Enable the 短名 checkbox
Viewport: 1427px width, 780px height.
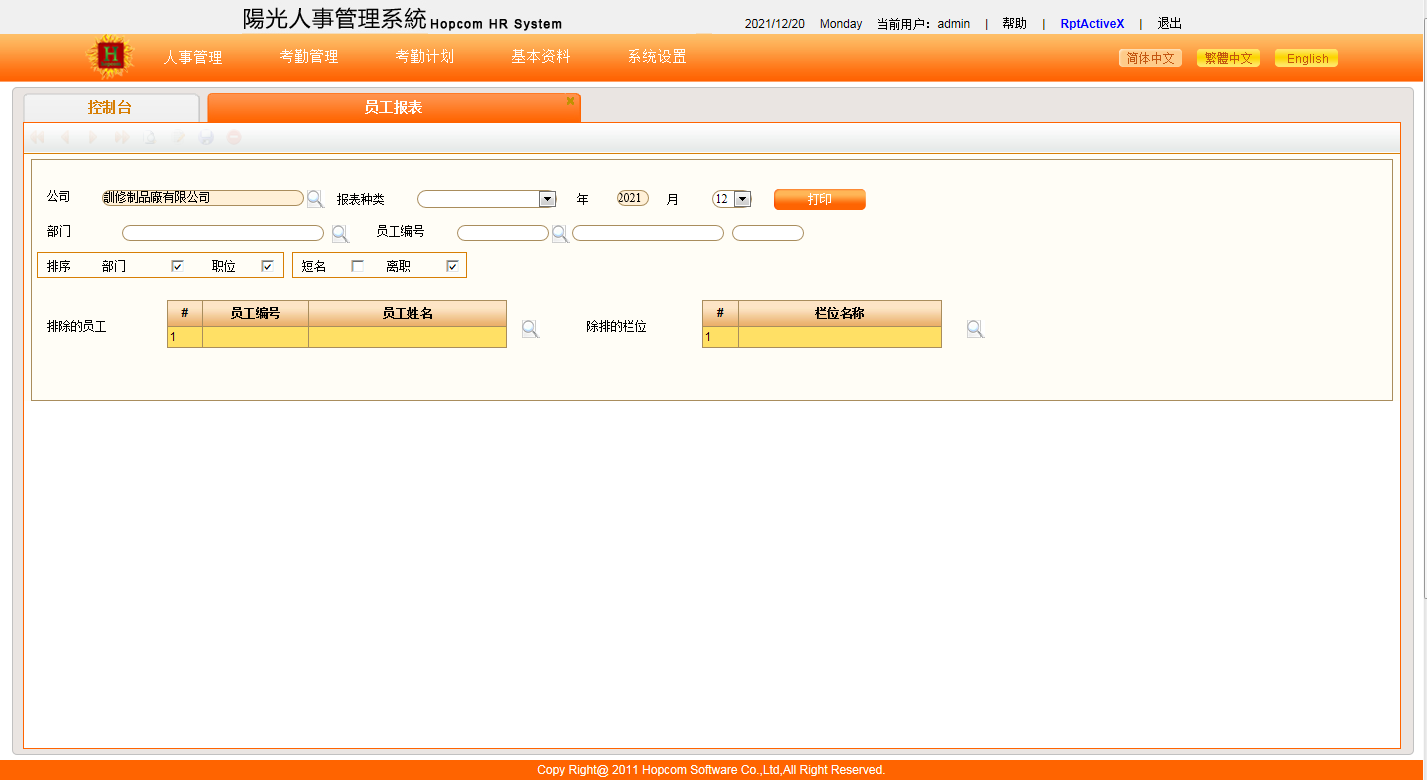pyautogui.click(x=357, y=266)
